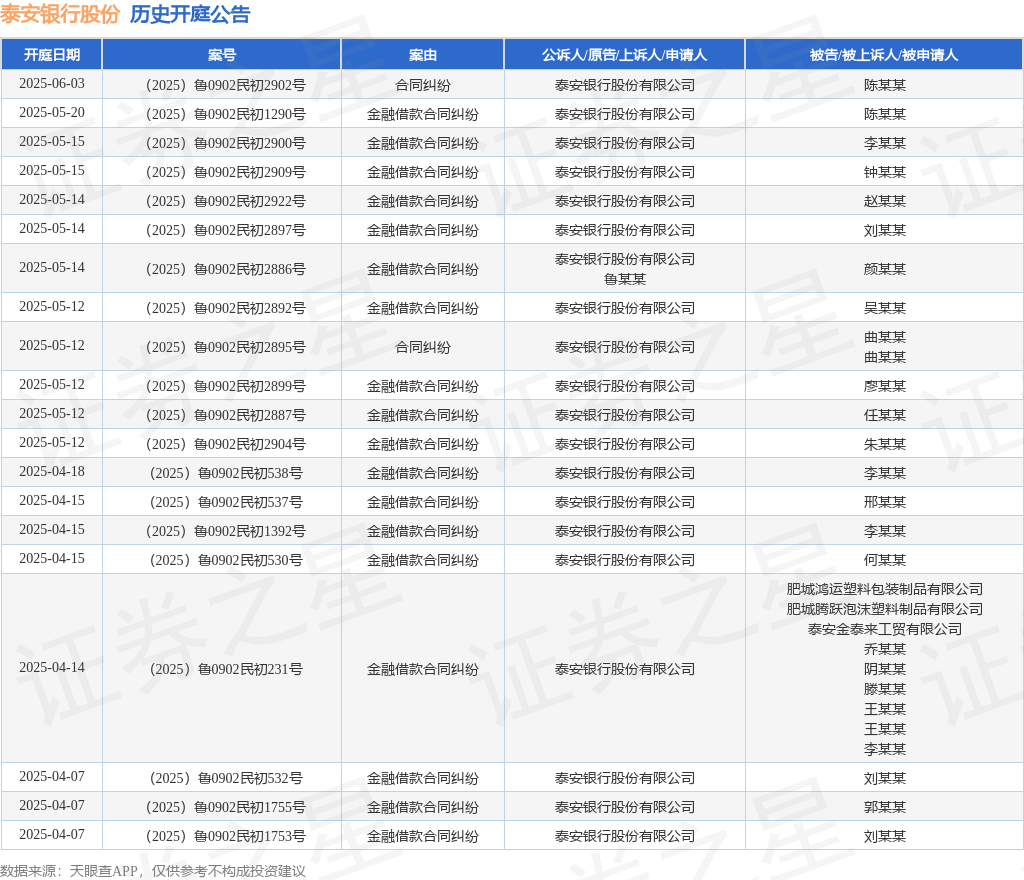The width and height of the screenshot is (1024, 880).
Task: Click 泰安银行股份有限公司 in the 1753号 row
Action: [624, 836]
